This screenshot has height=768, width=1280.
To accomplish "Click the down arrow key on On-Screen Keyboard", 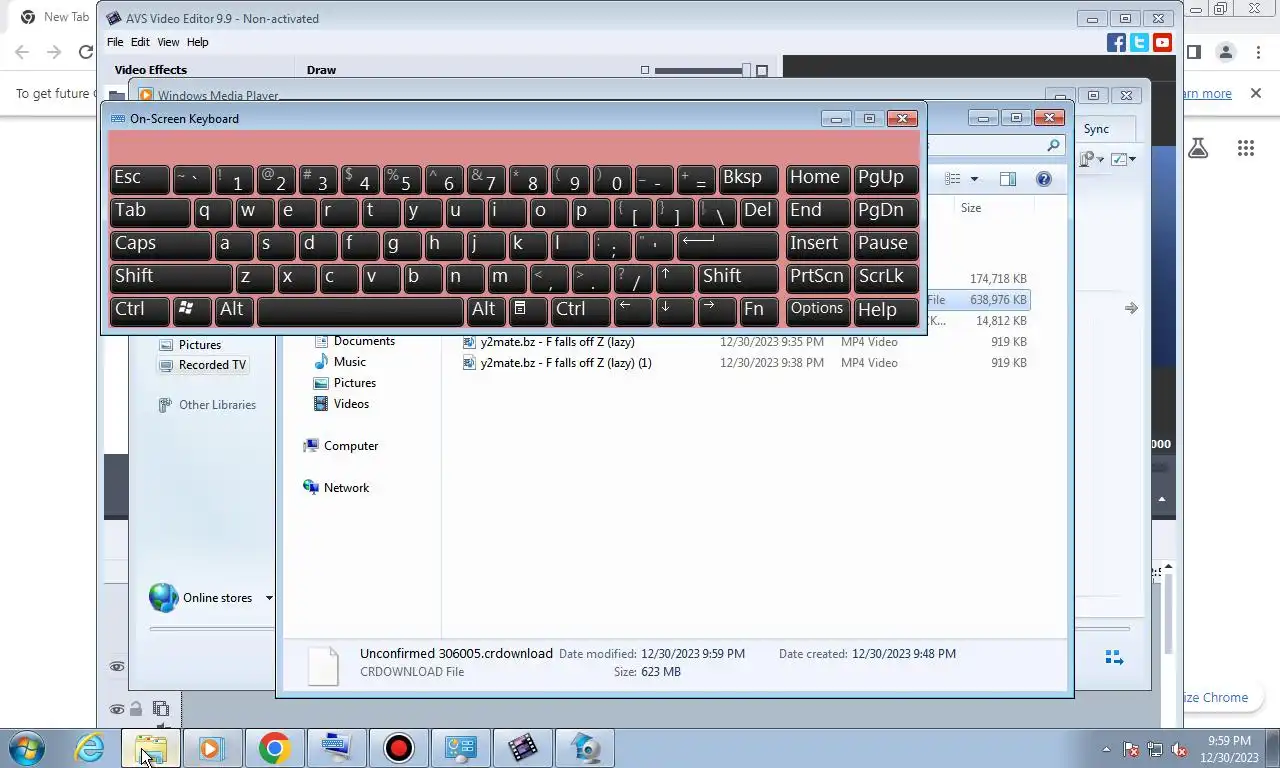I will click(675, 310).
